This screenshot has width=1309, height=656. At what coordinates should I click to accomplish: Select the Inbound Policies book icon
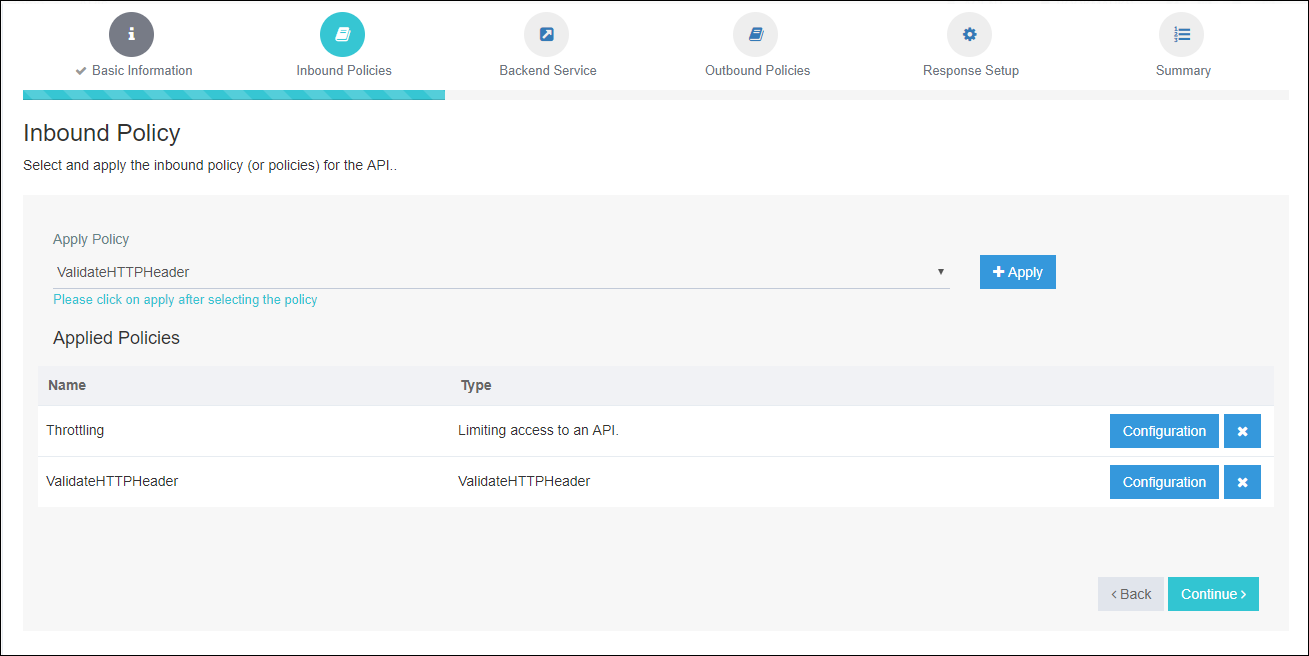click(343, 33)
